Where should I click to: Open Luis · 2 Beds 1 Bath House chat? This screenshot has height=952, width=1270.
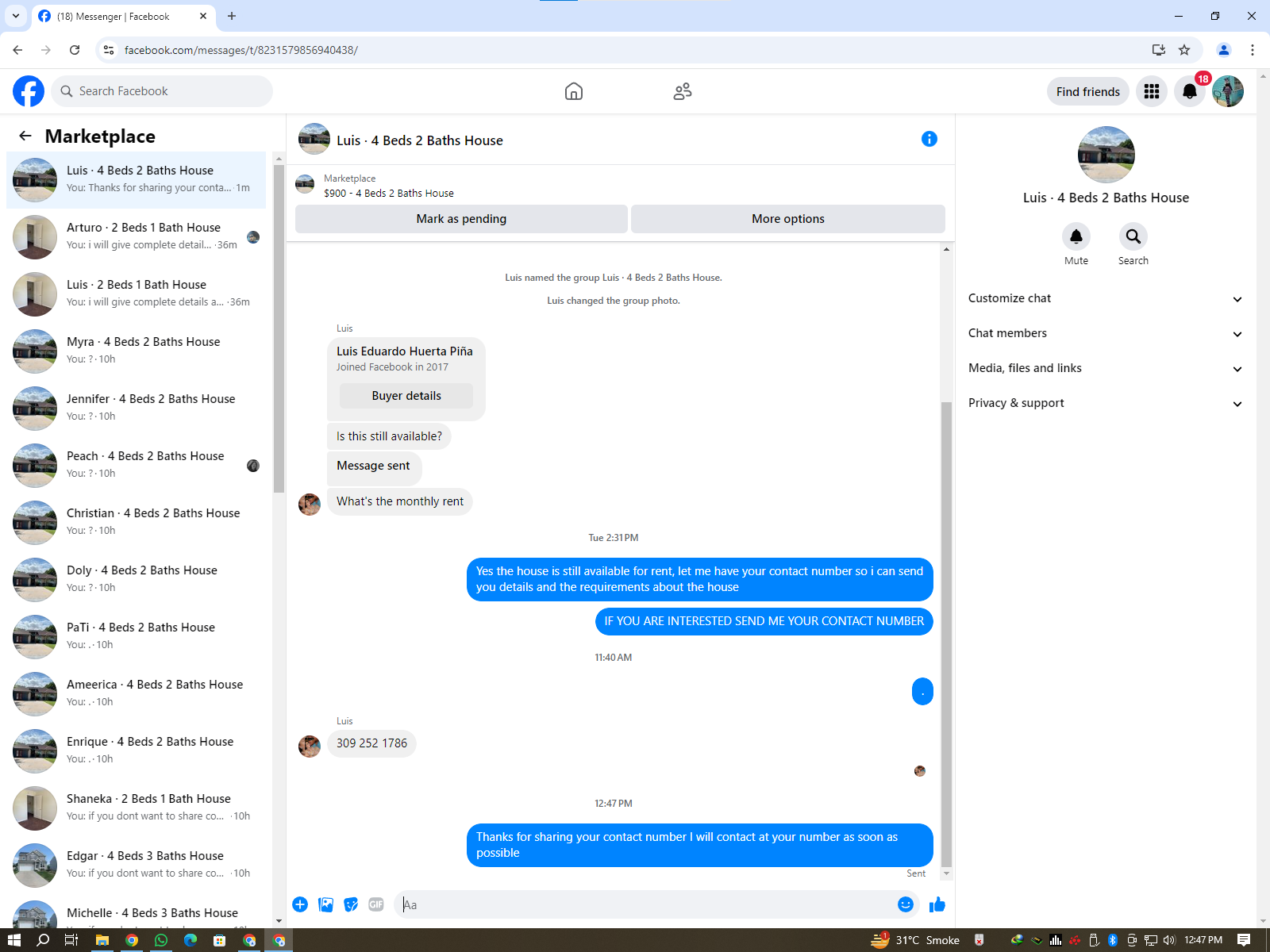(x=137, y=294)
